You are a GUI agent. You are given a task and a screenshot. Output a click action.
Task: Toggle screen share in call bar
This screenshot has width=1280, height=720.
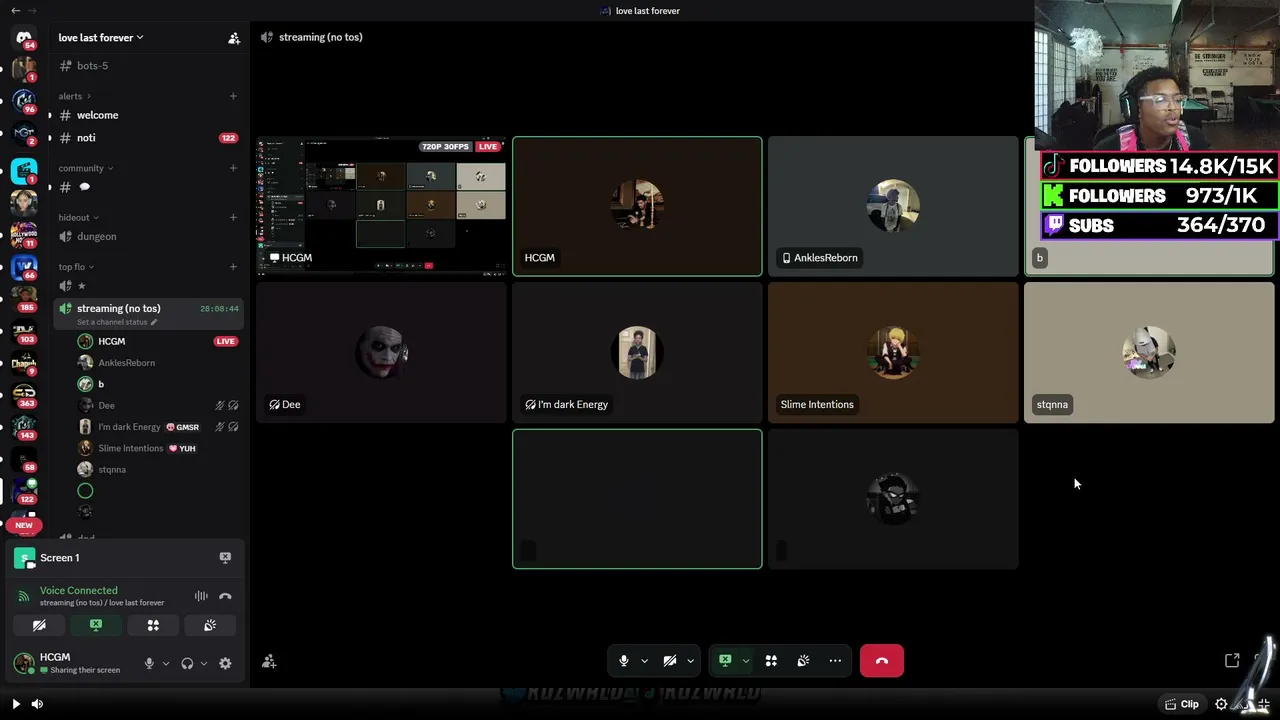coord(725,661)
